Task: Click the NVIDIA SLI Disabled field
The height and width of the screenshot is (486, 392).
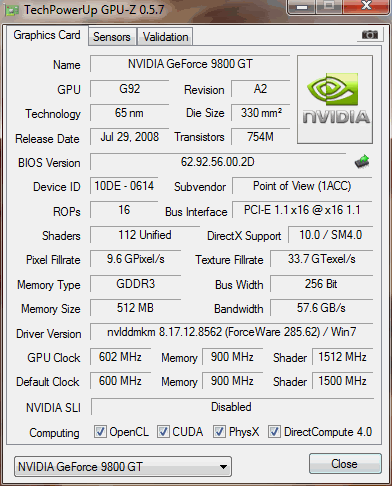Action: [x=232, y=407]
